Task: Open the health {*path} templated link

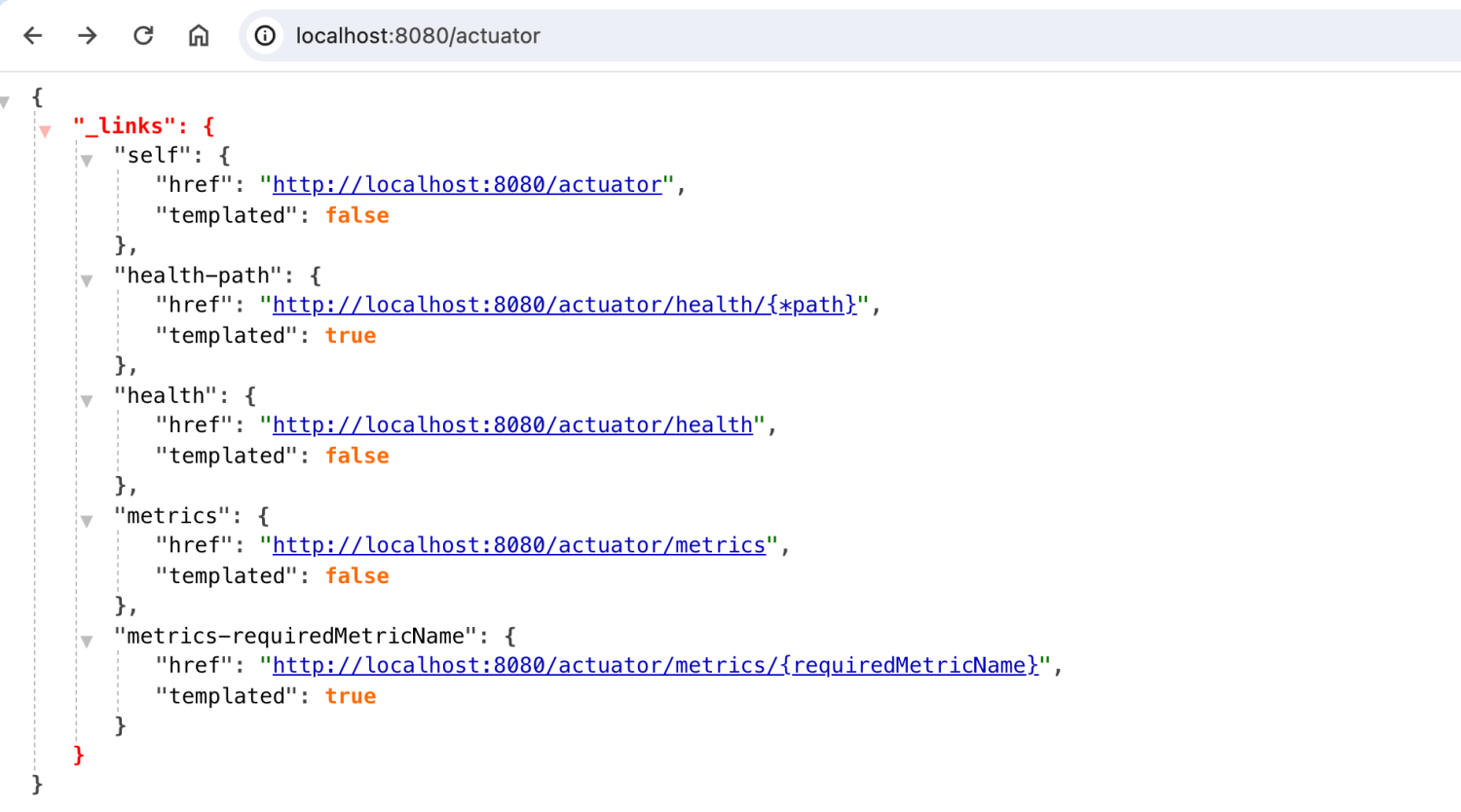Action: 564,305
